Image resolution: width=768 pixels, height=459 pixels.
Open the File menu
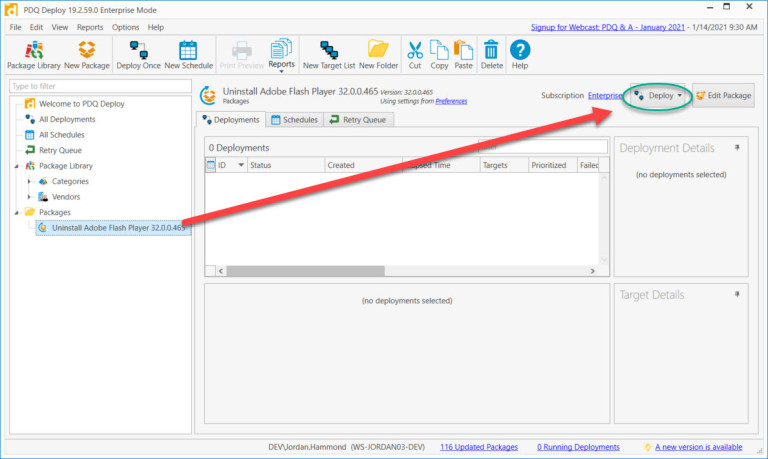click(15, 27)
